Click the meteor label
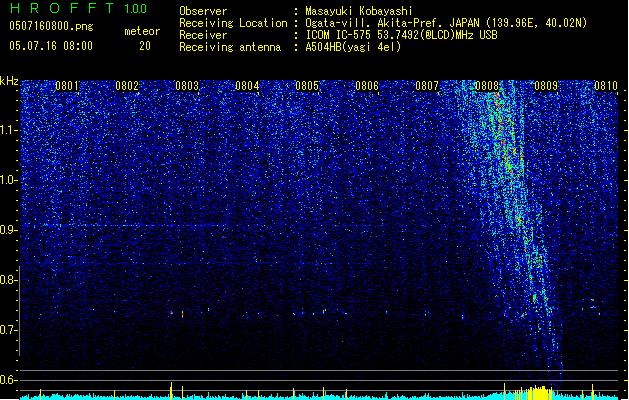629x400 pixels. point(142,31)
